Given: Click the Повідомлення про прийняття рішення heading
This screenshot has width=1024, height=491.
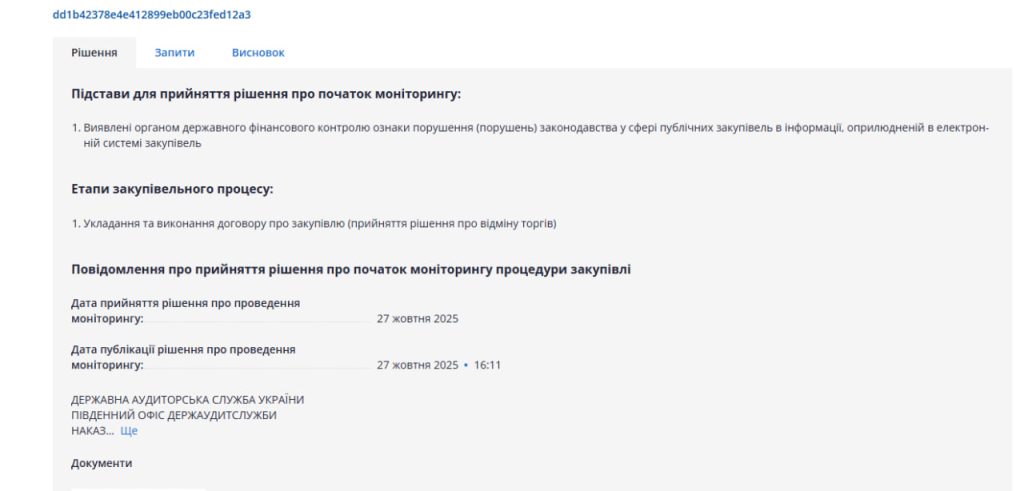Looking at the screenshot, I should click(350, 270).
